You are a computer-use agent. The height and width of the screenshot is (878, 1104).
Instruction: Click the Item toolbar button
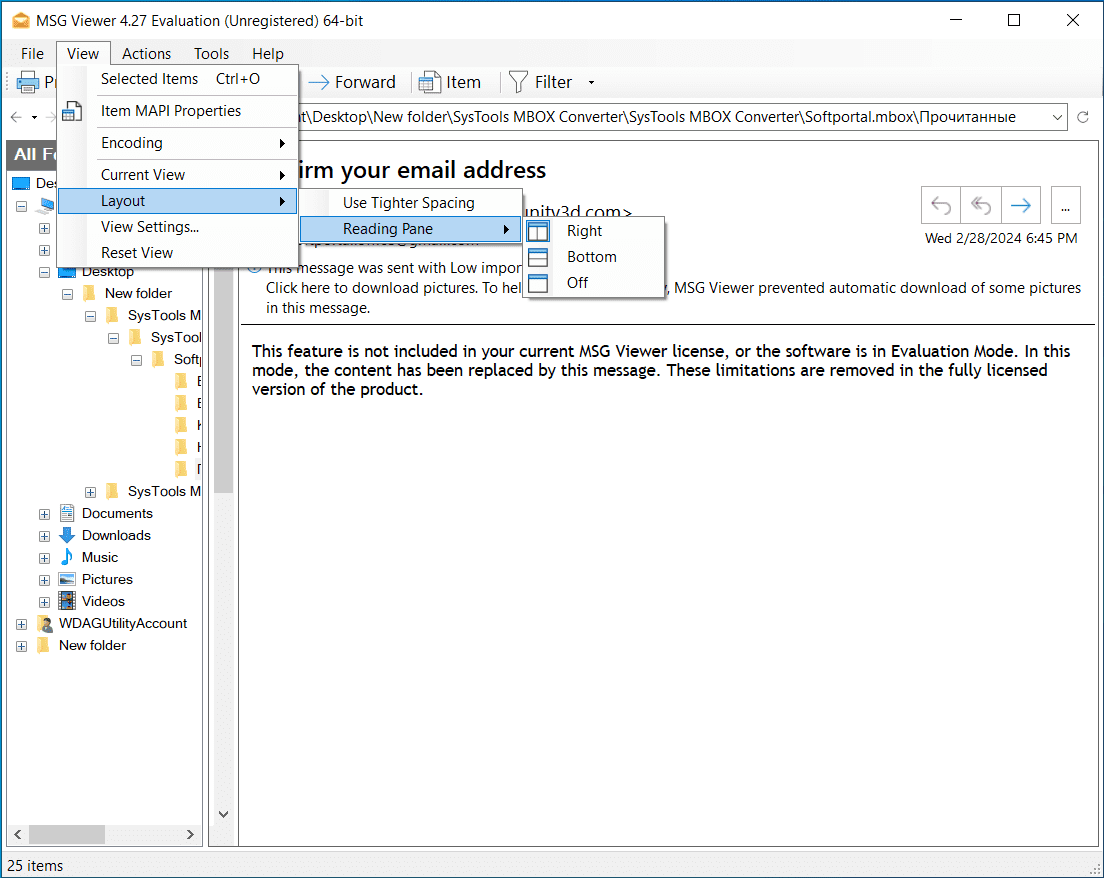pyautogui.click(x=449, y=82)
